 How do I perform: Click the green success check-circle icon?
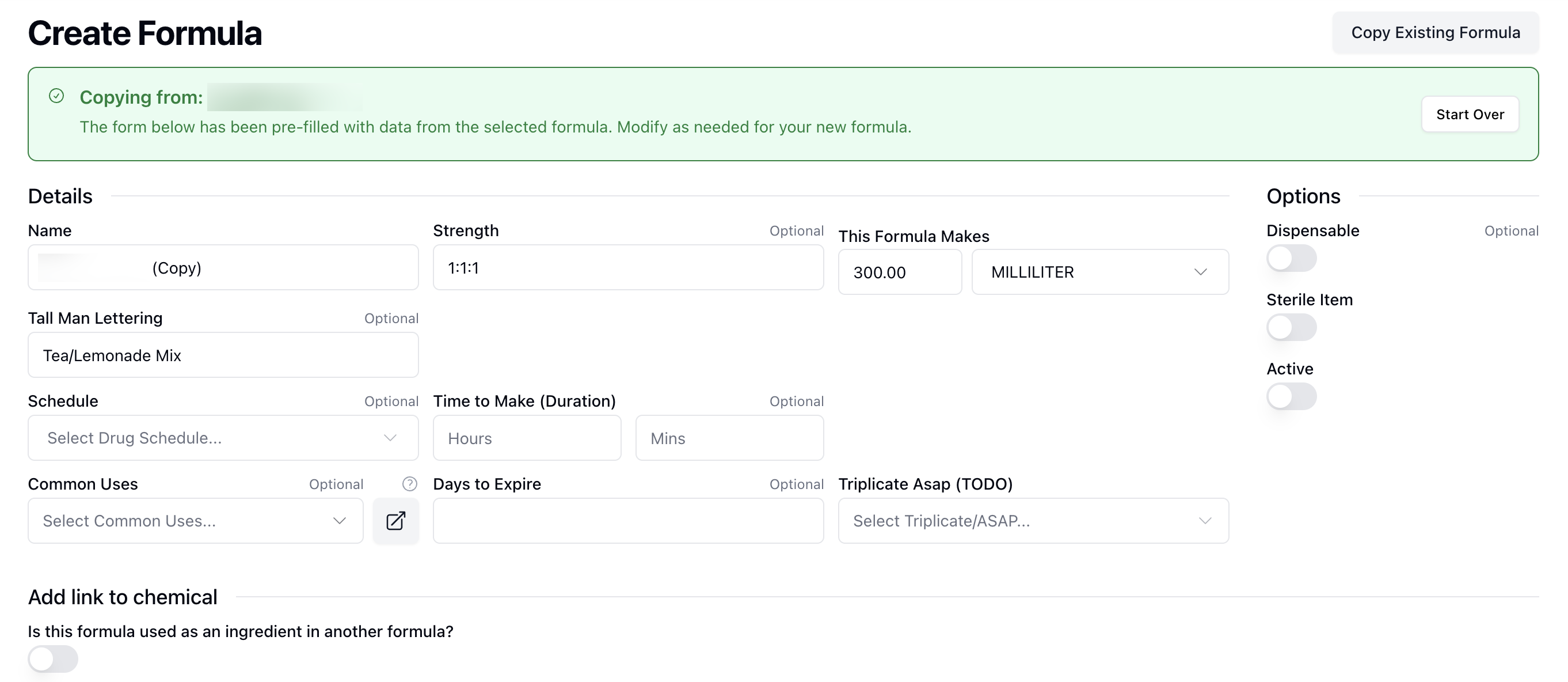(x=56, y=96)
